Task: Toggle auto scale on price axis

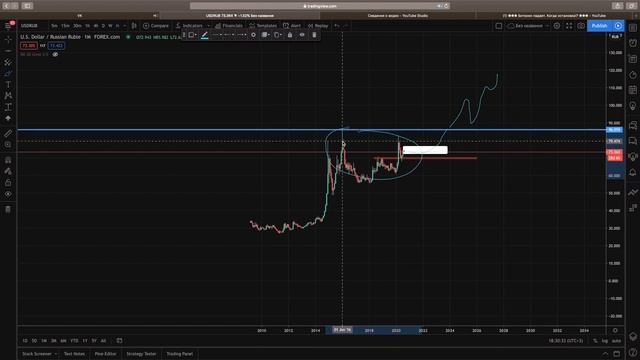Action: tap(616, 340)
